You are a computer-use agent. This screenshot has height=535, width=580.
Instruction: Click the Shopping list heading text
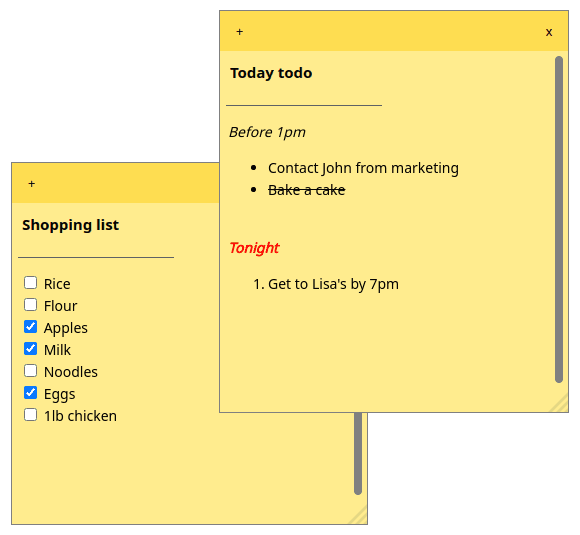point(71,225)
